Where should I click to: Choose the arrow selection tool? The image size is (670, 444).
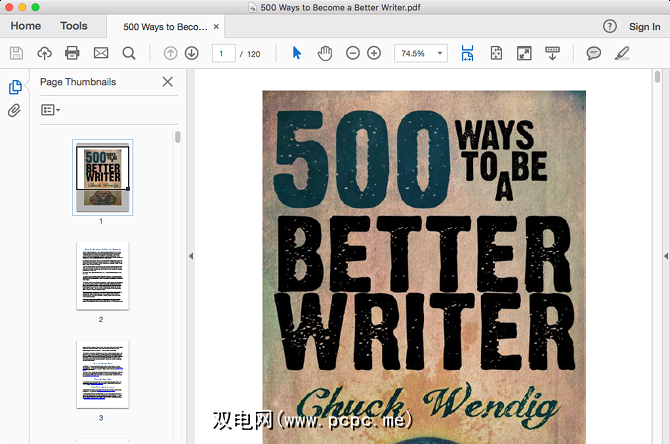coord(296,53)
